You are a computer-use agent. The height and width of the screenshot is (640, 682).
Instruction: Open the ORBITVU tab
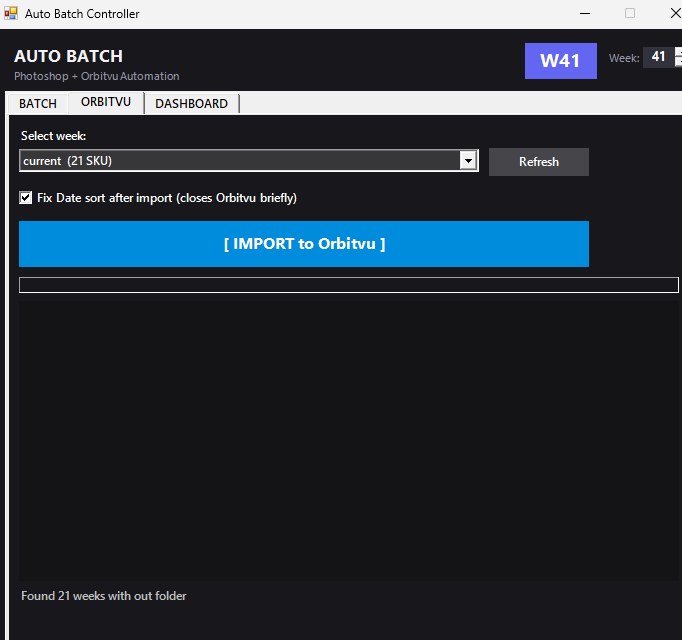click(106, 102)
